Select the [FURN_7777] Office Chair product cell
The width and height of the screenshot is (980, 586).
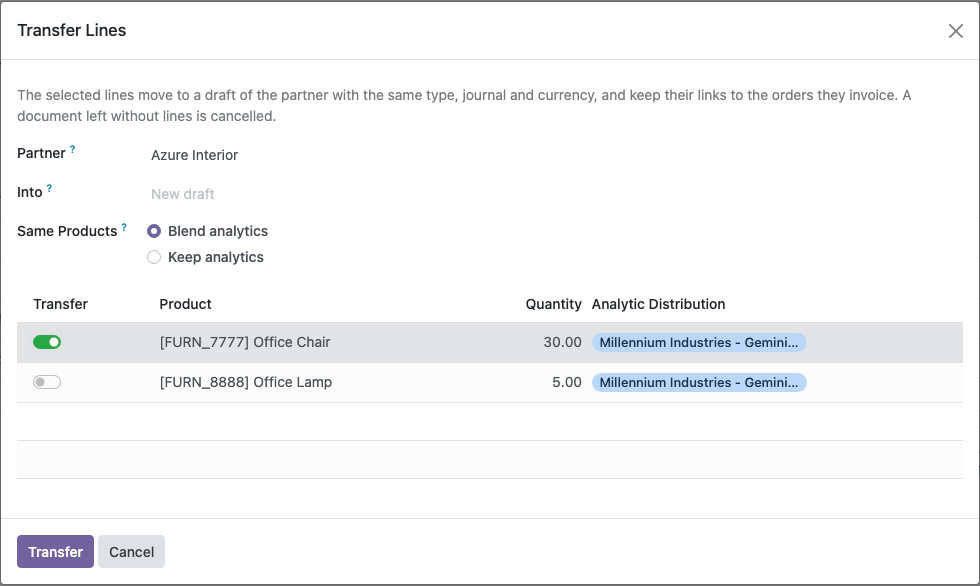tap(244, 342)
